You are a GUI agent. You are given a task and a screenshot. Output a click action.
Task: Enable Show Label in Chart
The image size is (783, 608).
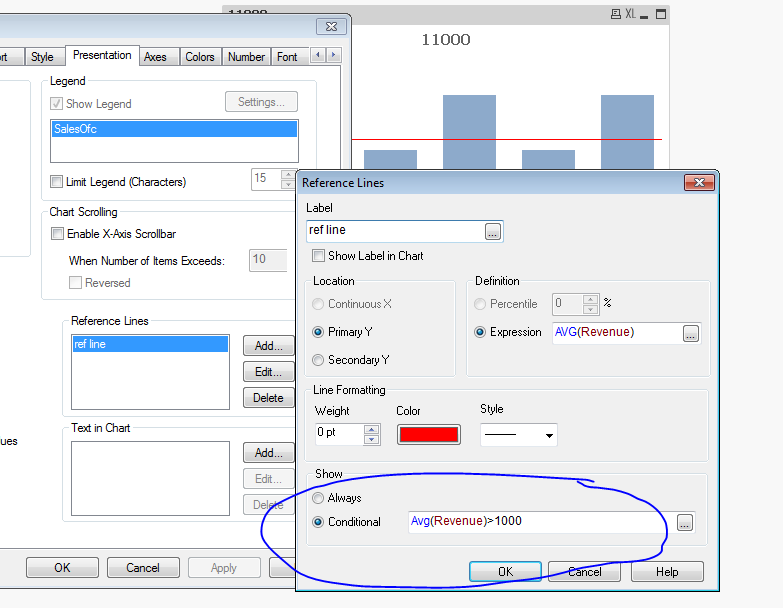point(318,256)
